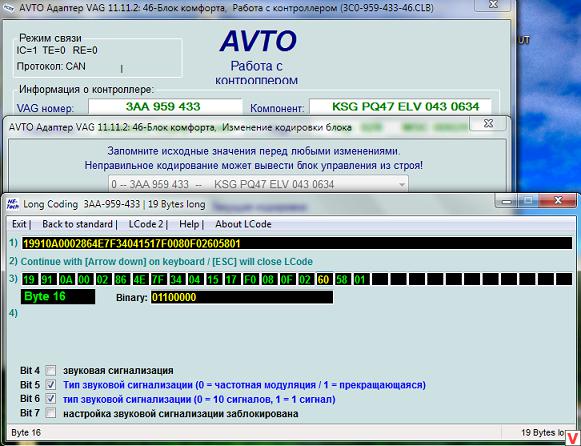581x446 pixels.
Task: Enable Bit 4 звуковая сигнализация checkbox
Action: coord(51,370)
